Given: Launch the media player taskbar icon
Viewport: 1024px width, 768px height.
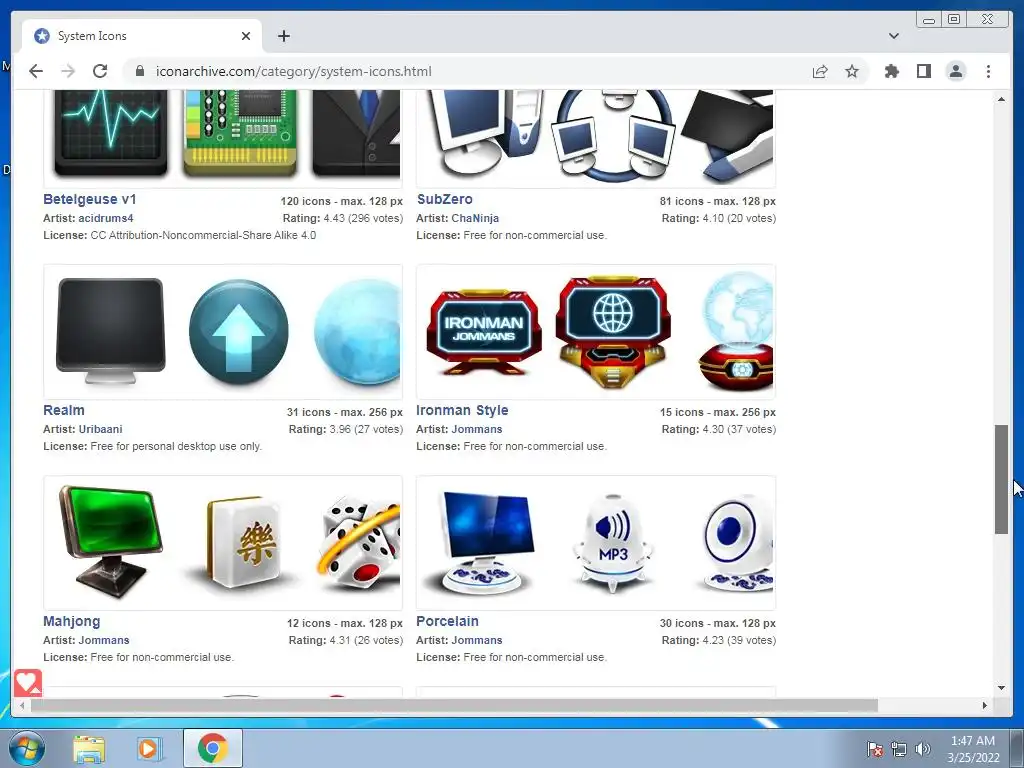Looking at the screenshot, I should click(x=148, y=748).
